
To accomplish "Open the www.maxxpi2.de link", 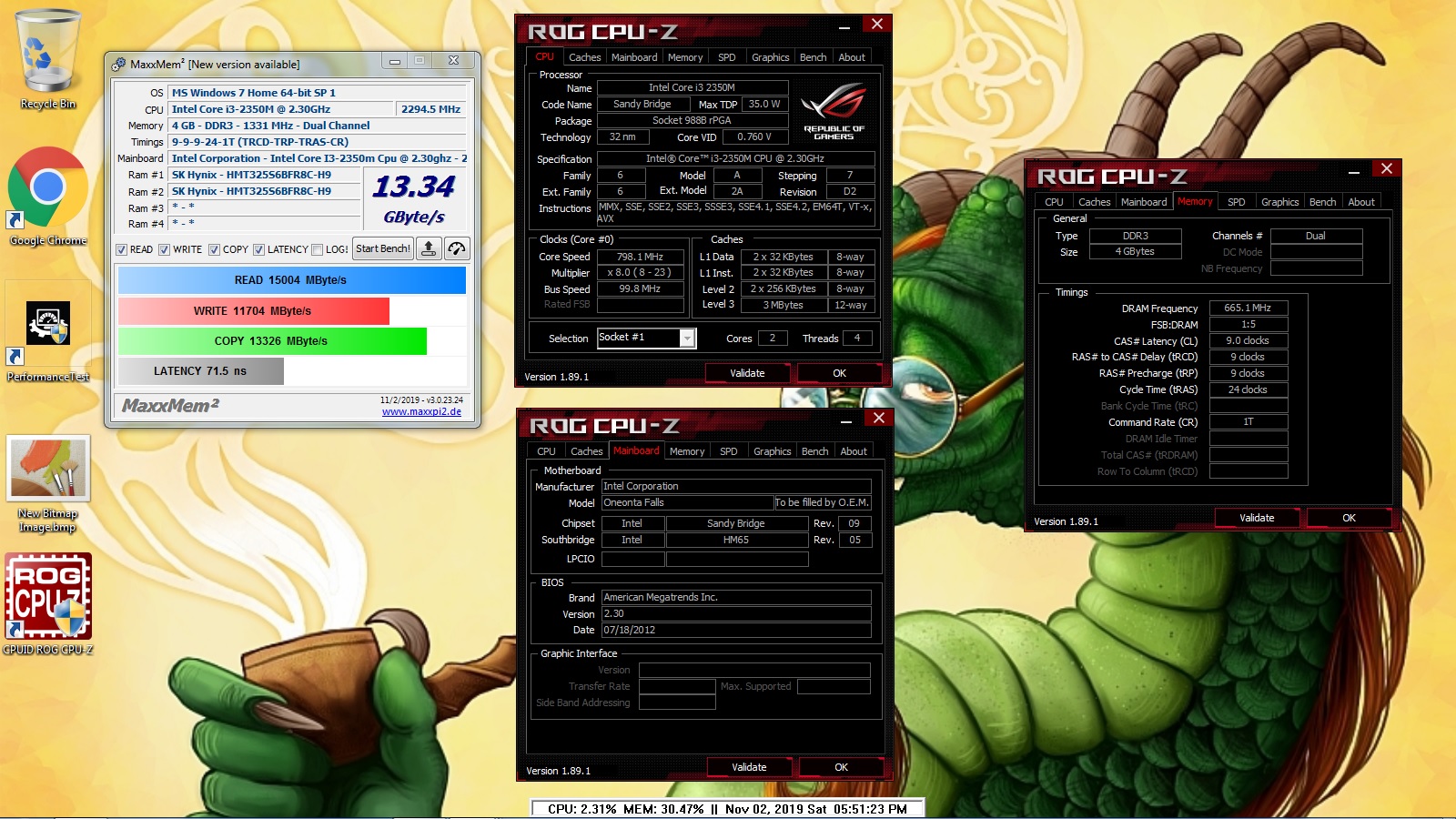I will (x=421, y=411).
